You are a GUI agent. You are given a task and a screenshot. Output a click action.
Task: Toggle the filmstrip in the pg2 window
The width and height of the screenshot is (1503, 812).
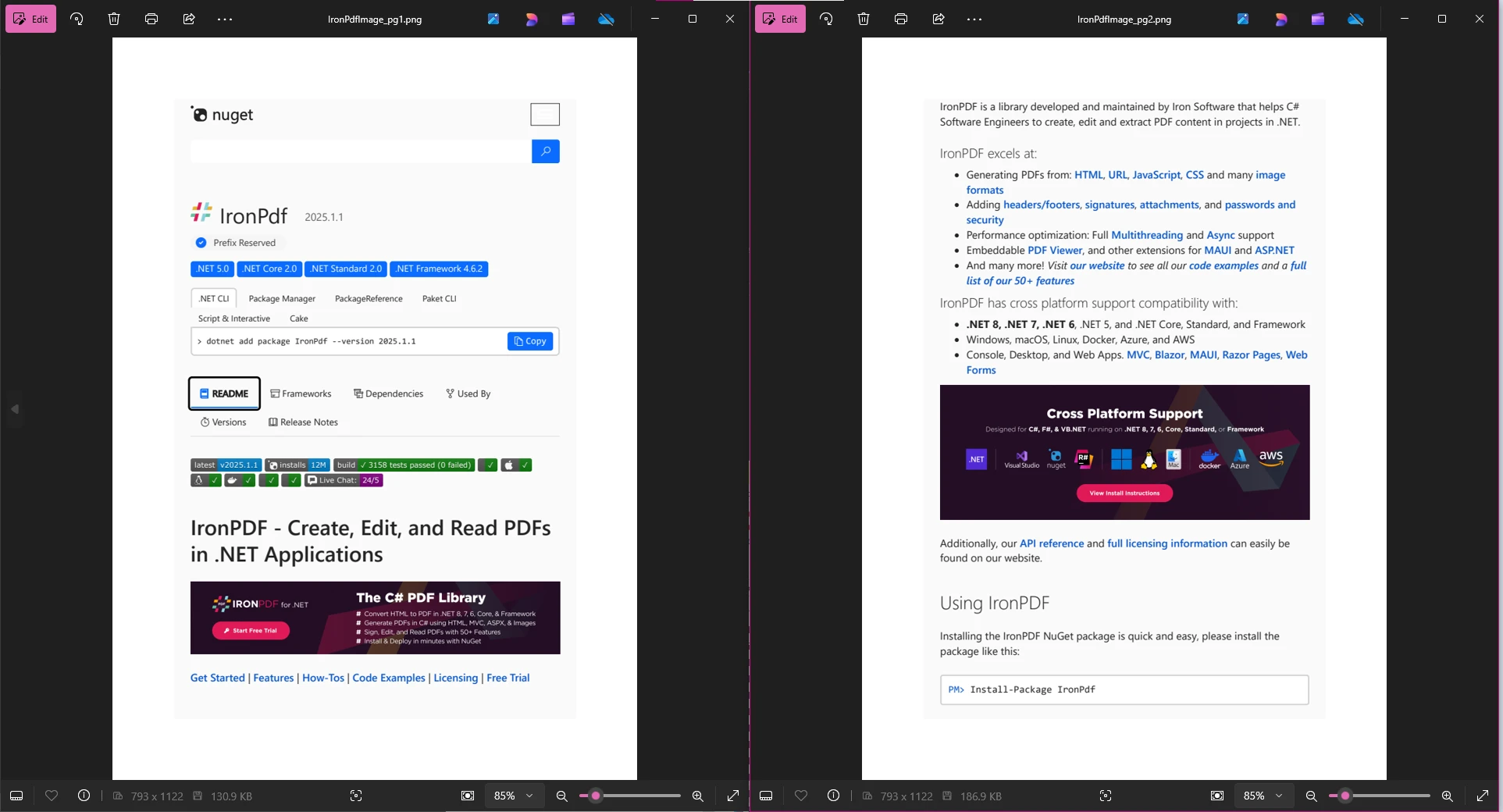coord(766,796)
